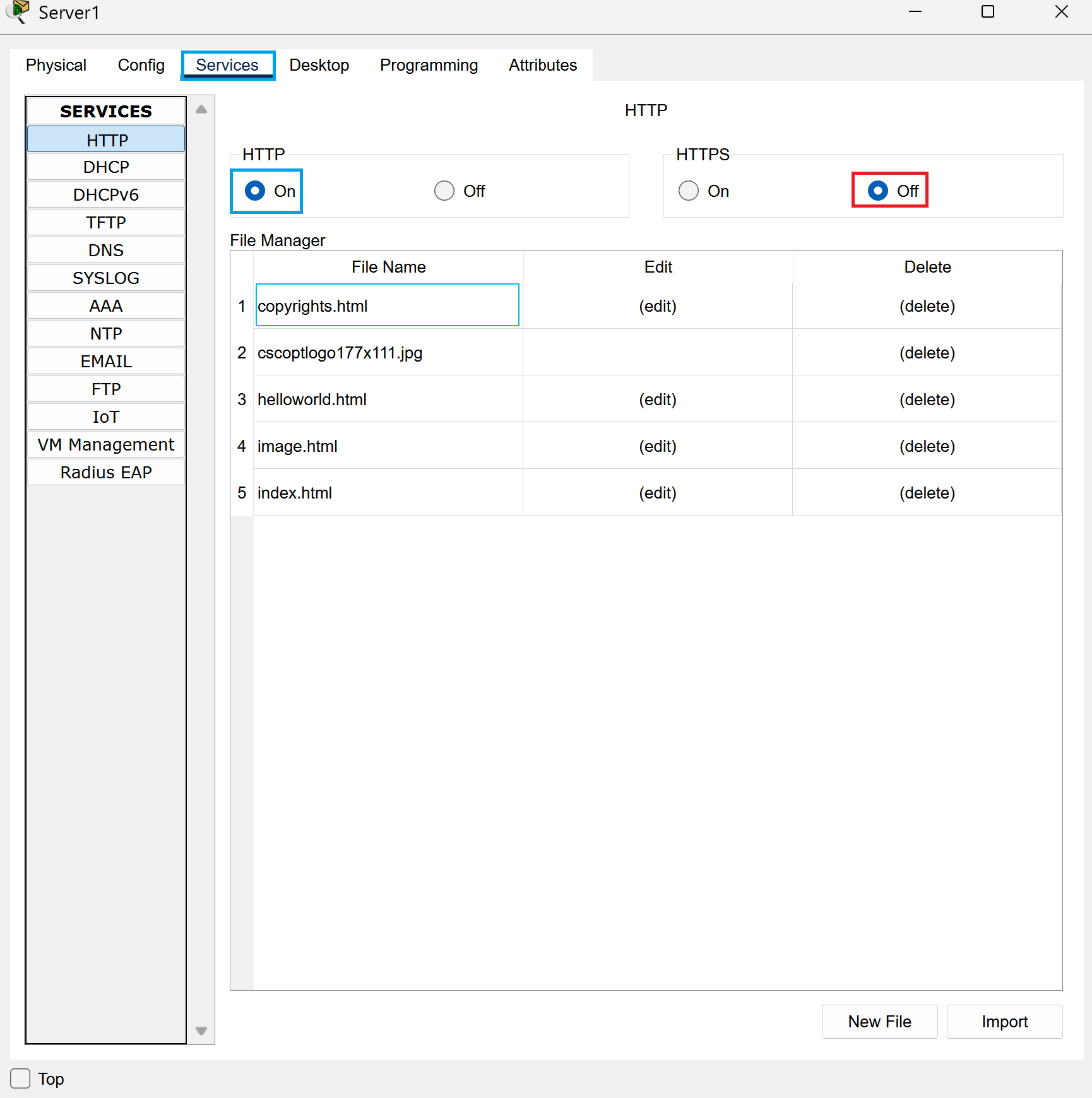Open the IoT service
This screenshot has width=1092, height=1098.
[106, 417]
